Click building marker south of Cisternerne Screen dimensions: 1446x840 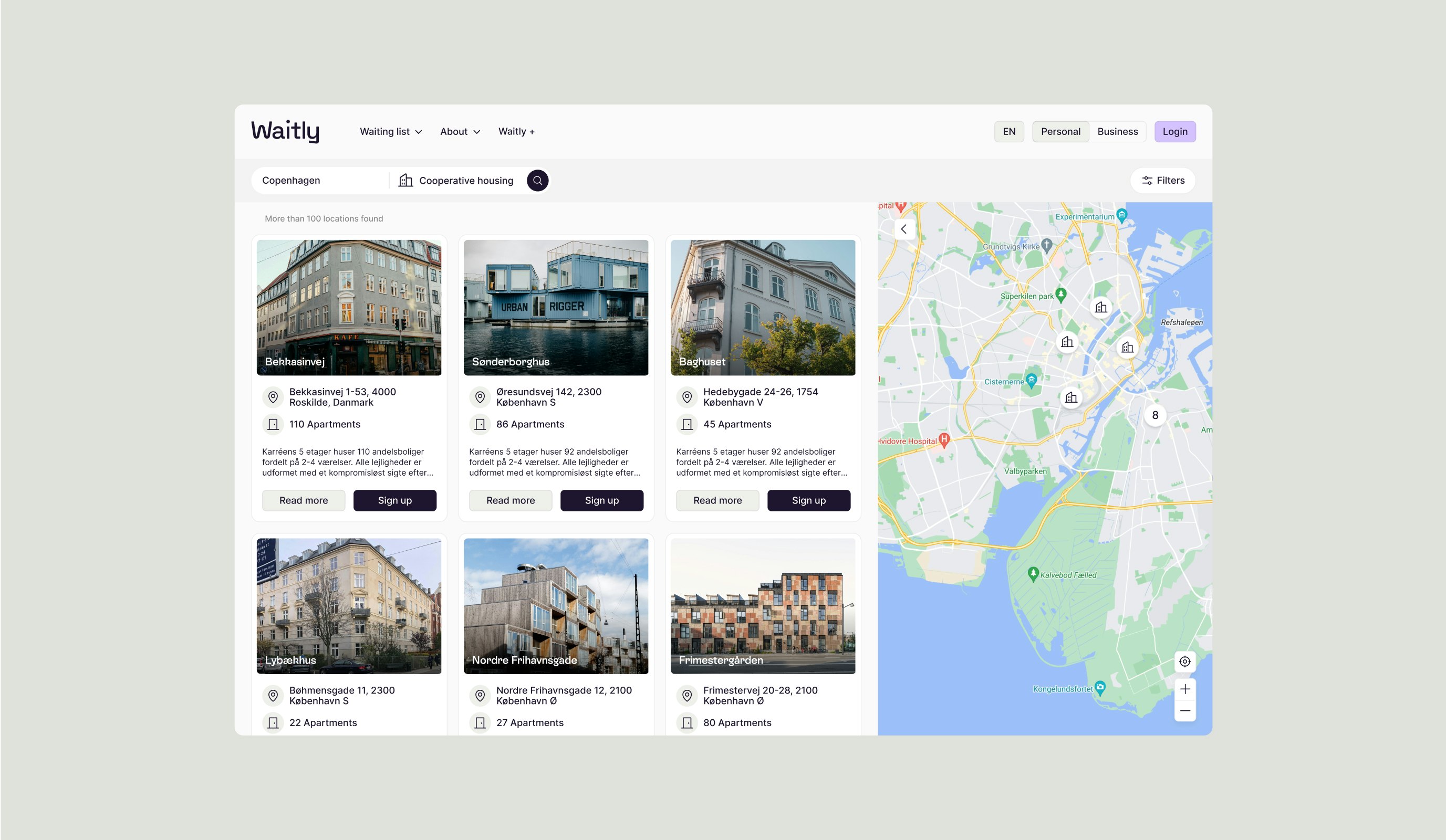coord(1071,397)
